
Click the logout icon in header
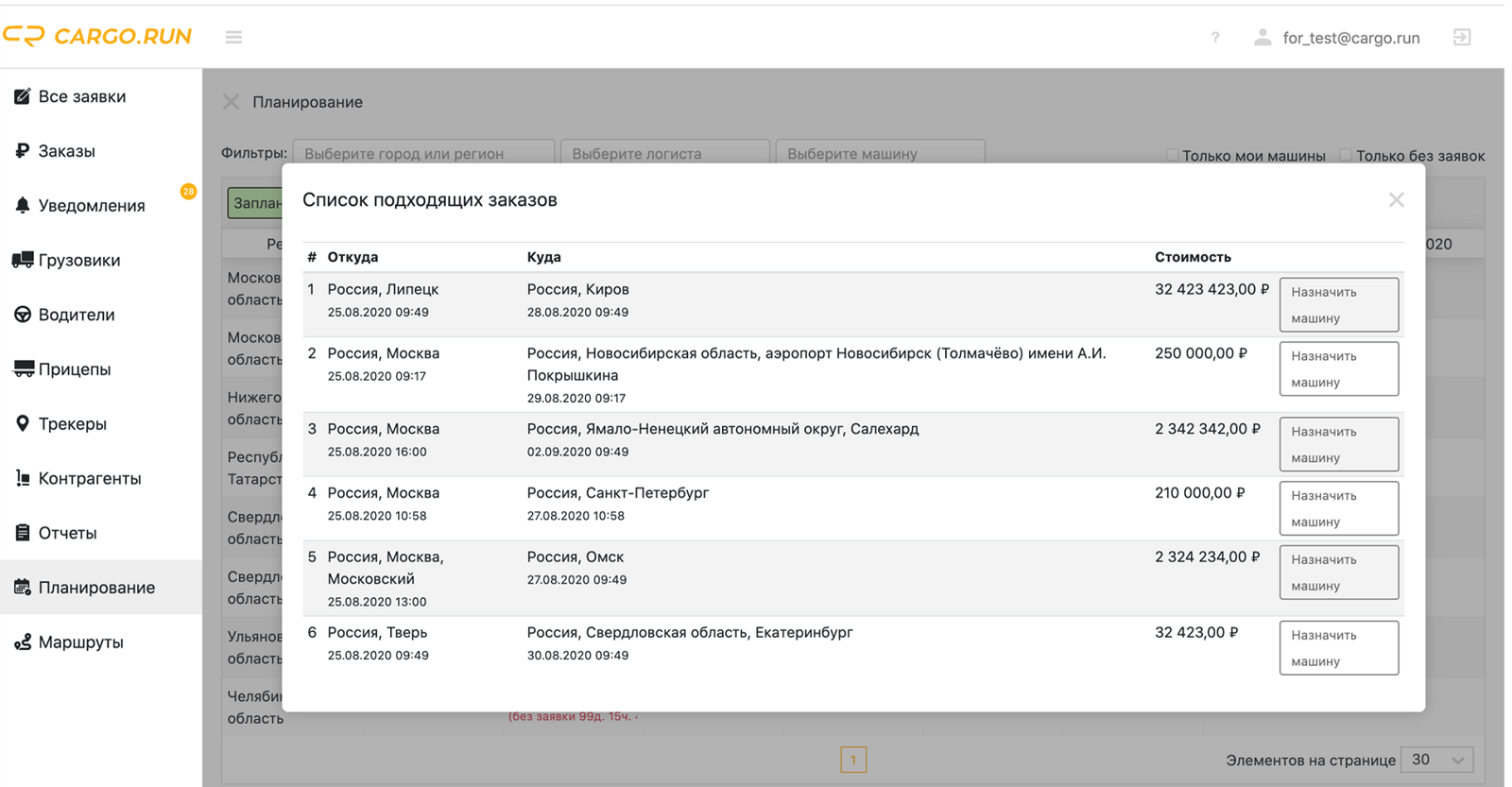point(1462,38)
